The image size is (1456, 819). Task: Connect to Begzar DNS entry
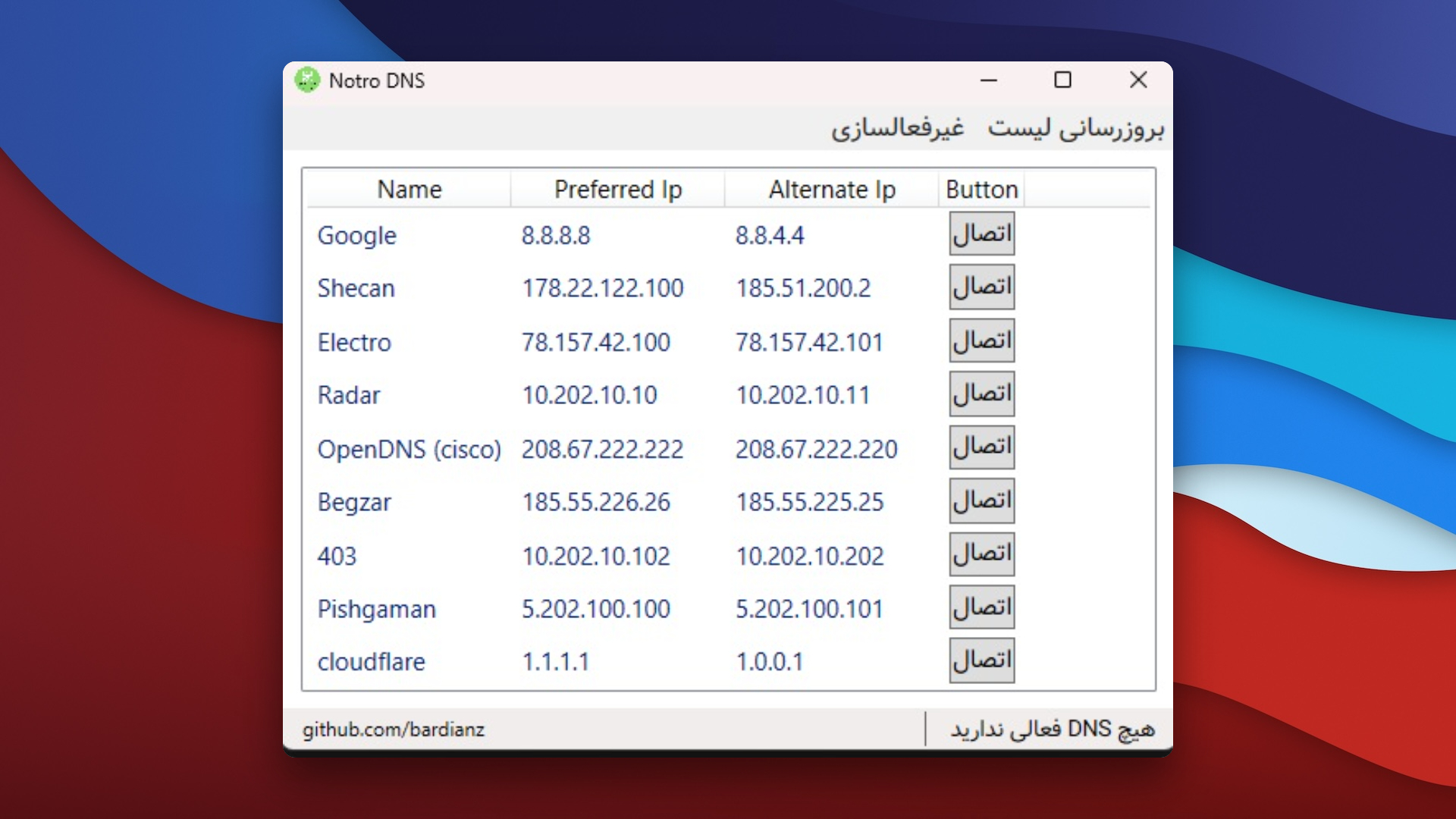pos(981,500)
